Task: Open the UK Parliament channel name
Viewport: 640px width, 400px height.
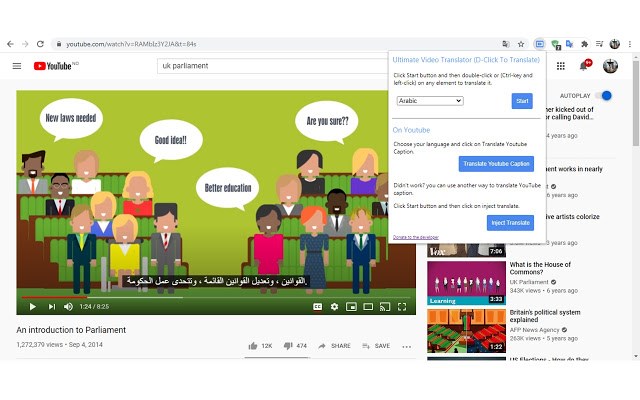Action: [x=529, y=282]
